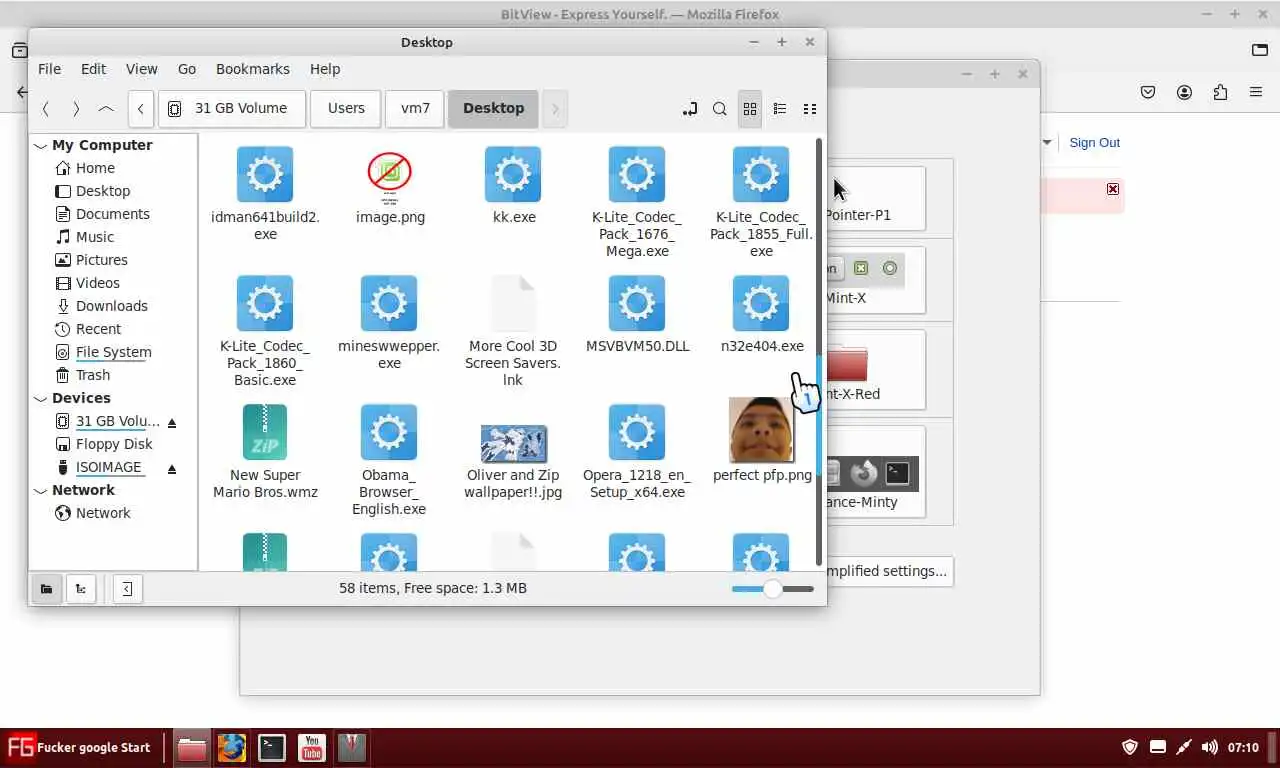Open Recent in the sidebar
The image size is (1280, 768).
[98, 329]
